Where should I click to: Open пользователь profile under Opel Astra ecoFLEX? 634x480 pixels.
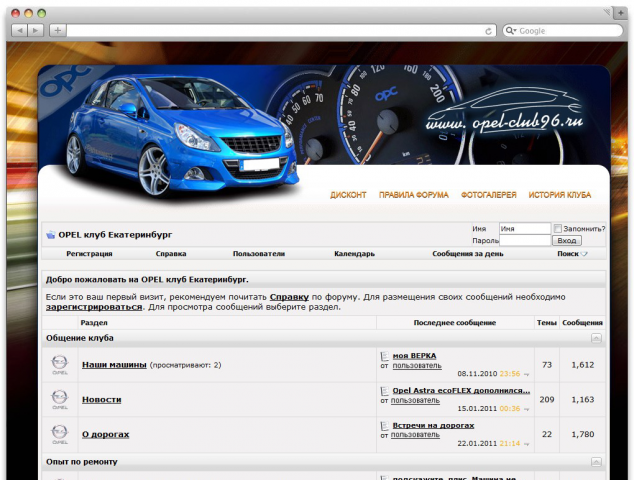click(415, 400)
